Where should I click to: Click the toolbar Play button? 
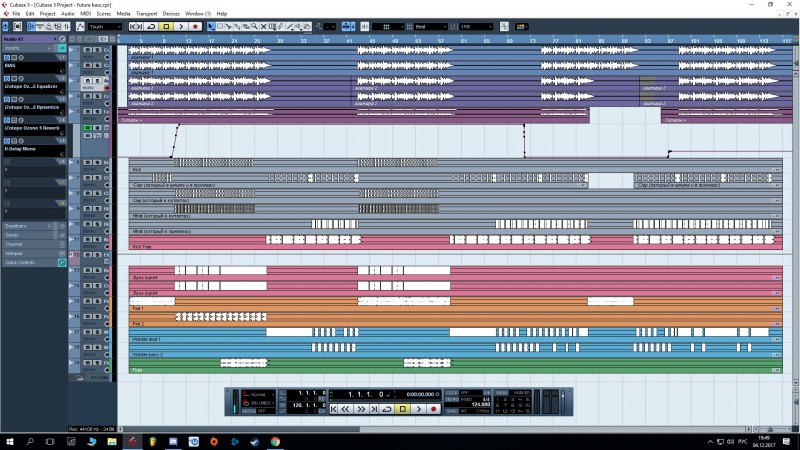(181, 27)
